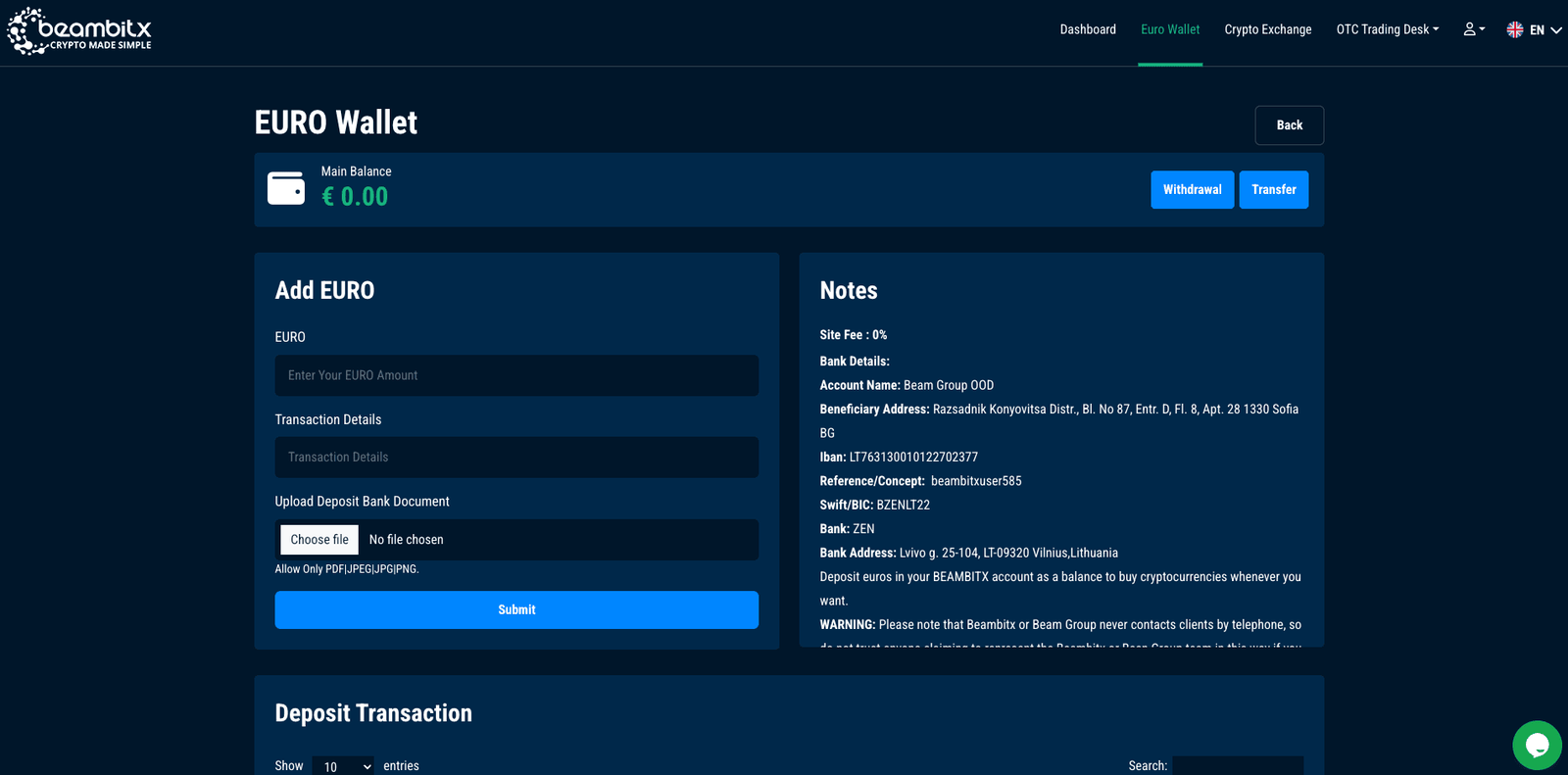
Task: Click the WARNING notice text
Action: point(1060,625)
